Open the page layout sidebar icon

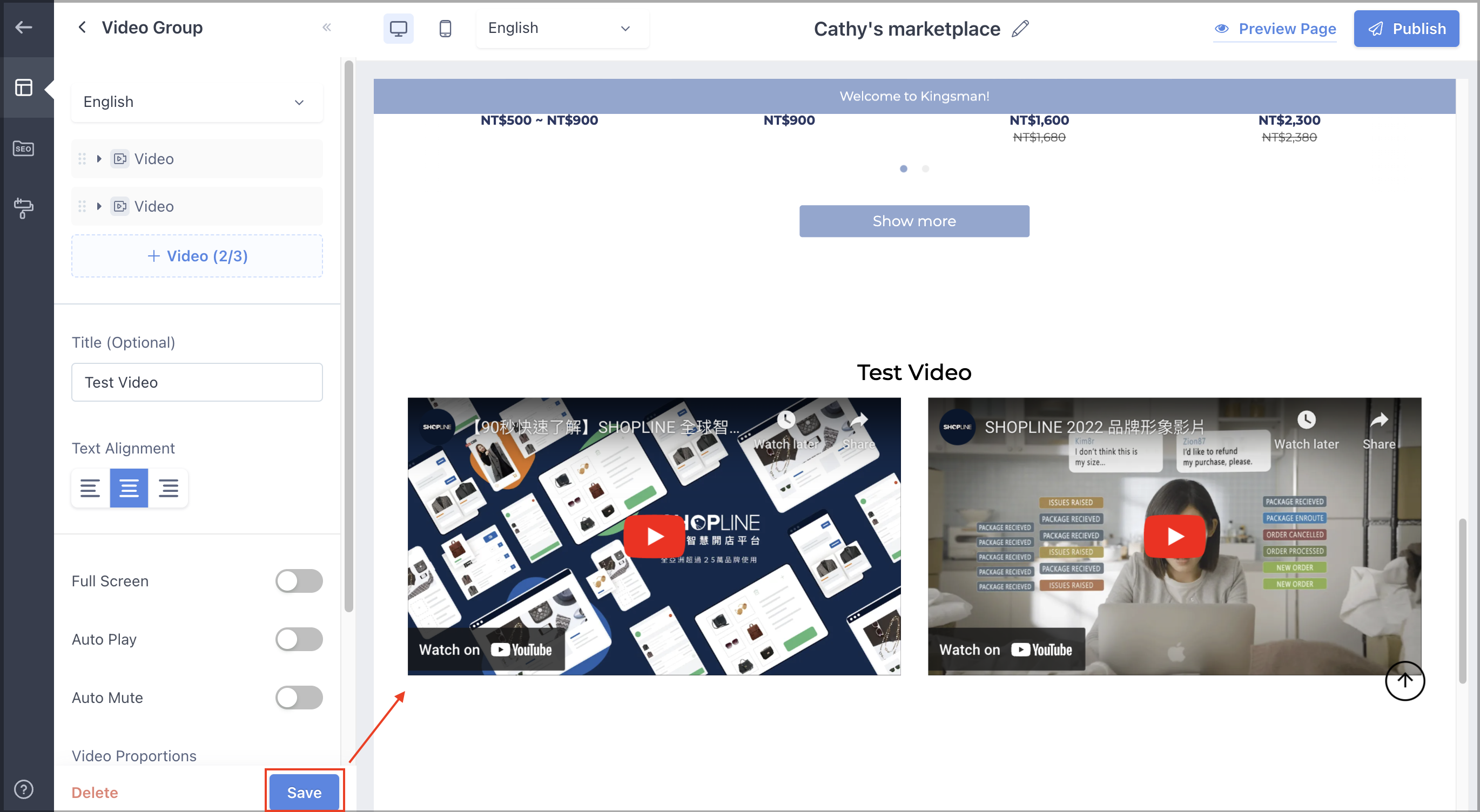coord(24,87)
